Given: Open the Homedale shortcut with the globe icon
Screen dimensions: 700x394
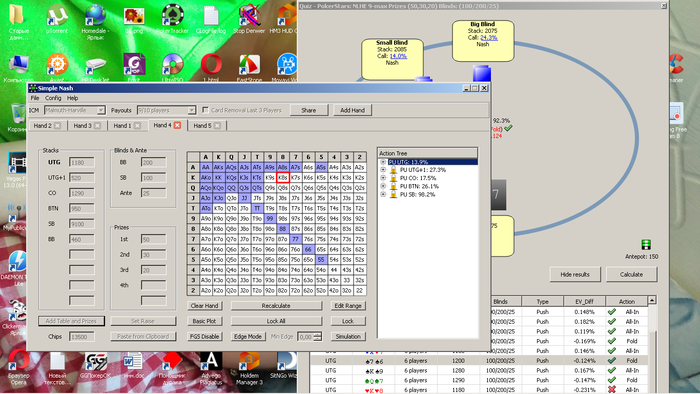Looking at the screenshot, I should pos(95,21).
